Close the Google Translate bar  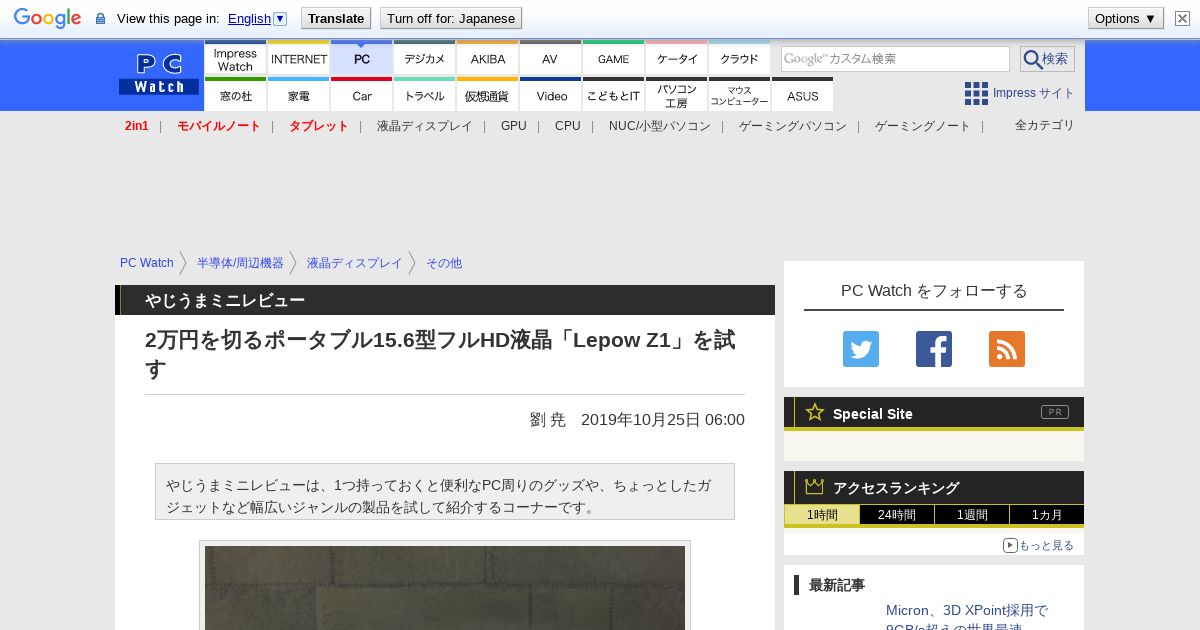[x=1182, y=18]
